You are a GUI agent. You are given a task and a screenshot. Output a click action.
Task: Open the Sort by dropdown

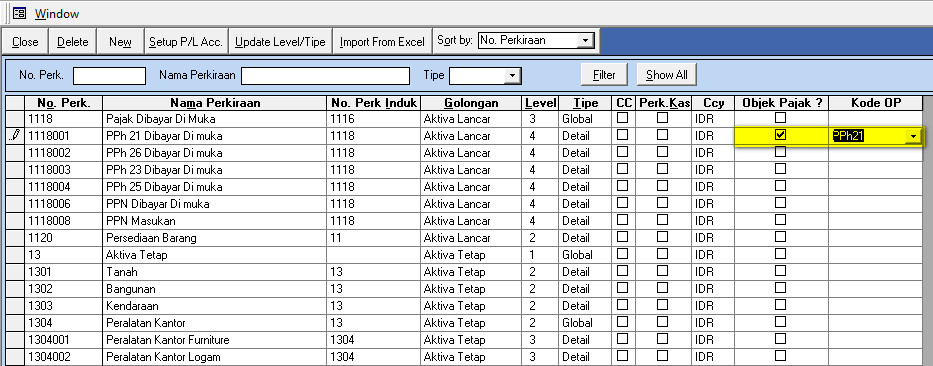[x=586, y=40]
